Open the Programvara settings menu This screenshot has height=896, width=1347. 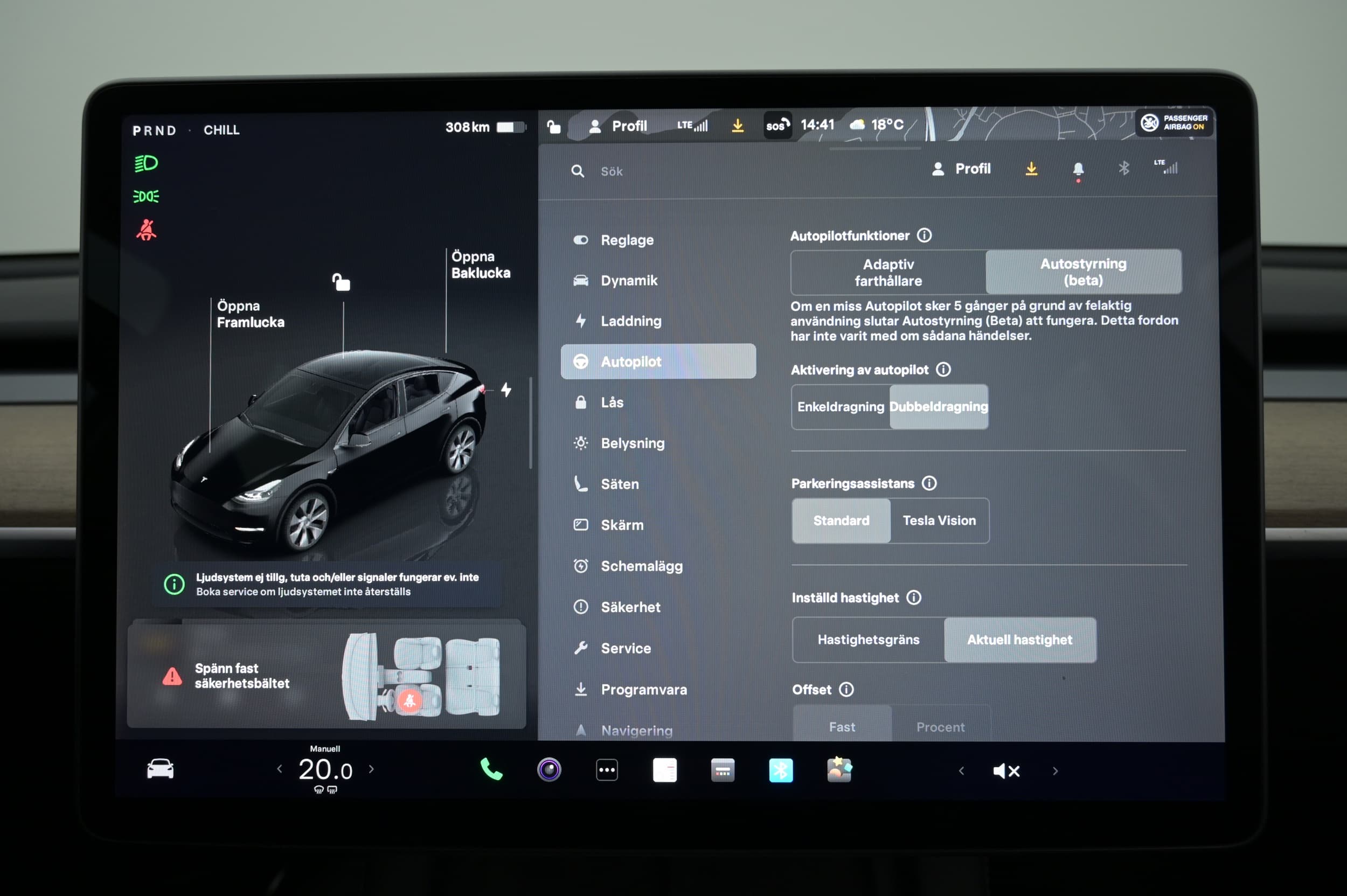coord(658,689)
